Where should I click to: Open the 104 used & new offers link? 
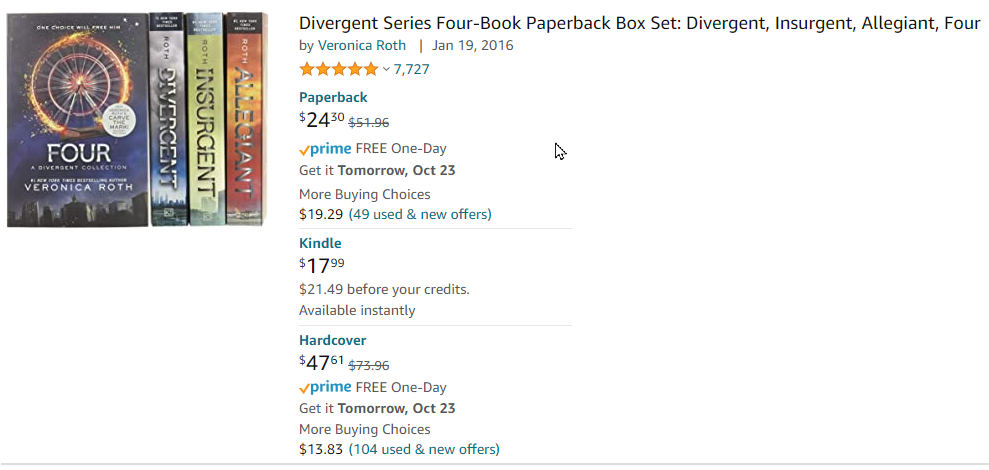pyautogui.click(x=424, y=449)
